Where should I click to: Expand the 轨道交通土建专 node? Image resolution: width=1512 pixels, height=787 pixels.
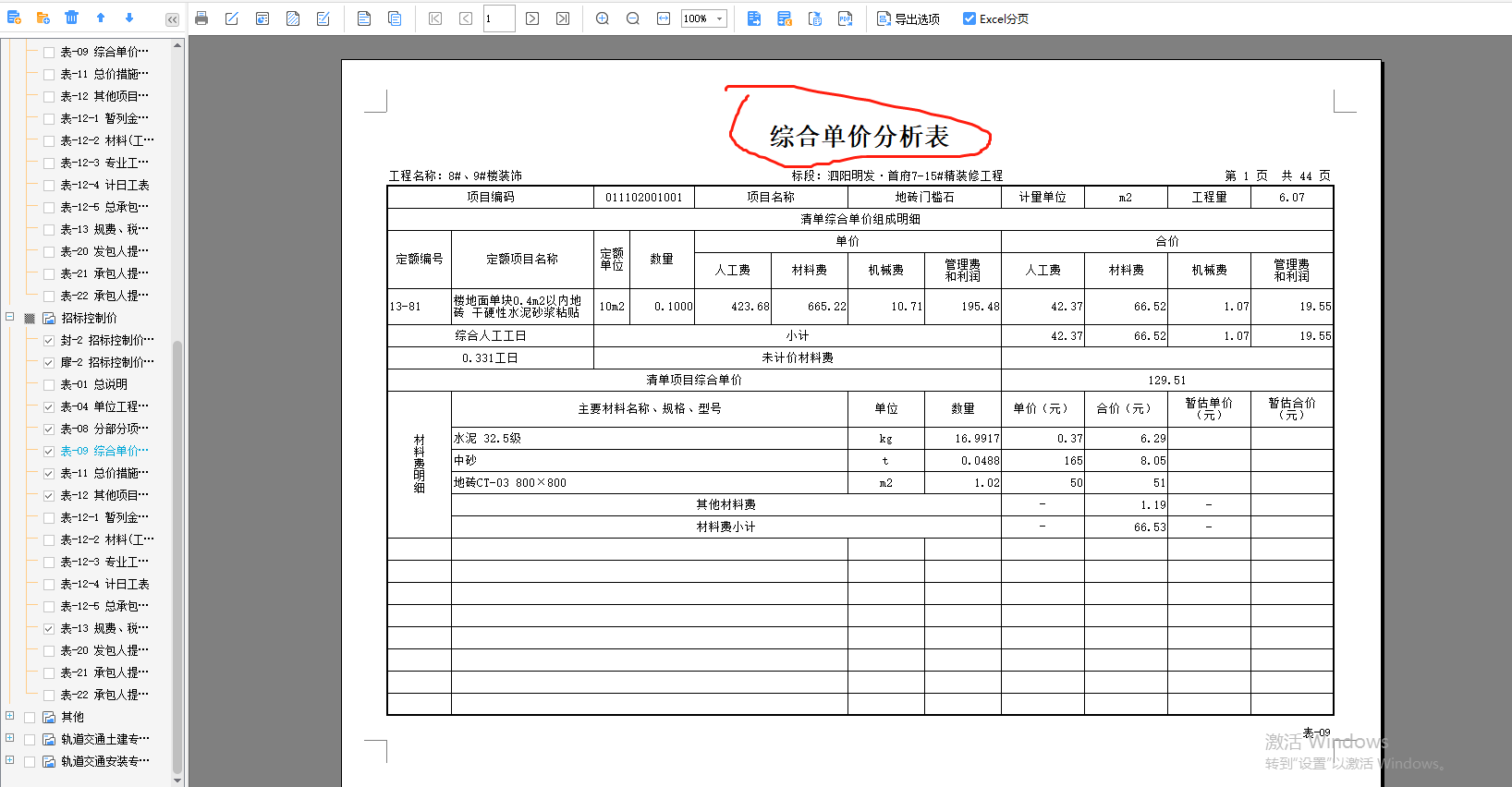coord(10,738)
